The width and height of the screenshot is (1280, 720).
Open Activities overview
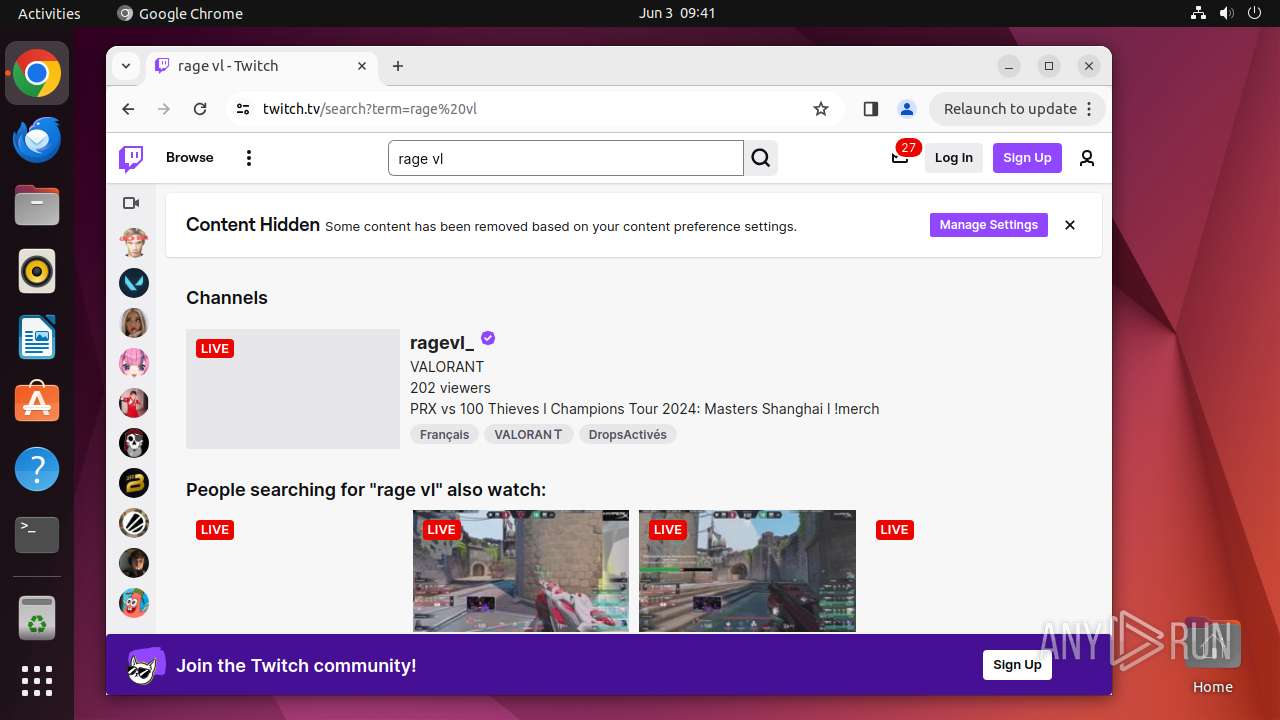click(49, 14)
